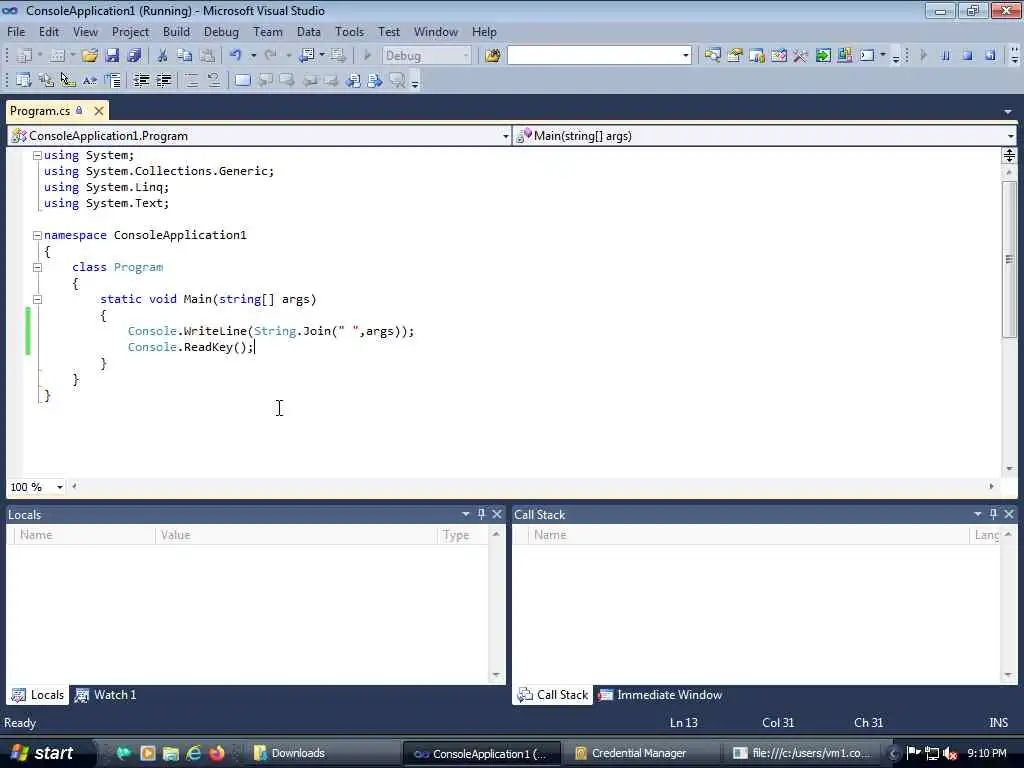This screenshot has width=1024, height=768.
Task: Click the Break All pause icon
Action: coord(945,56)
